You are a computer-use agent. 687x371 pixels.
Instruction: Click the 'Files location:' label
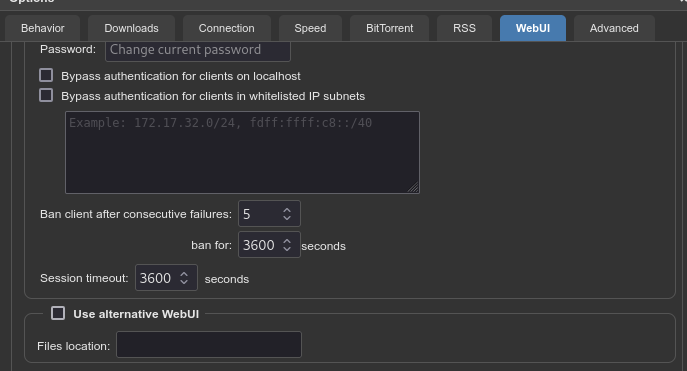pyautogui.click(x=74, y=346)
